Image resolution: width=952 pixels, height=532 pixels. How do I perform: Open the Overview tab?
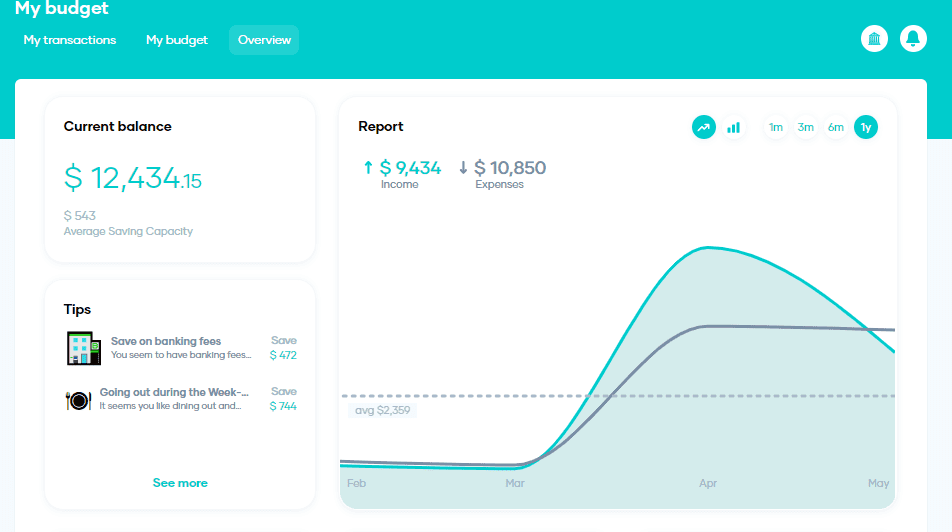tap(264, 40)
